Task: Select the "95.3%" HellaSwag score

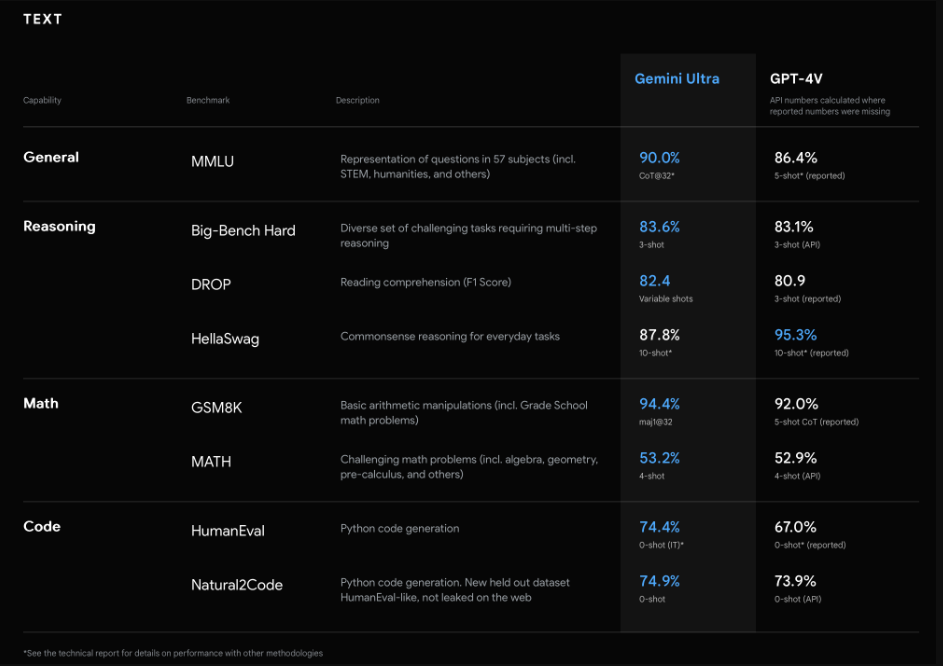Action: pyautogui.click(x=796, y=335)
